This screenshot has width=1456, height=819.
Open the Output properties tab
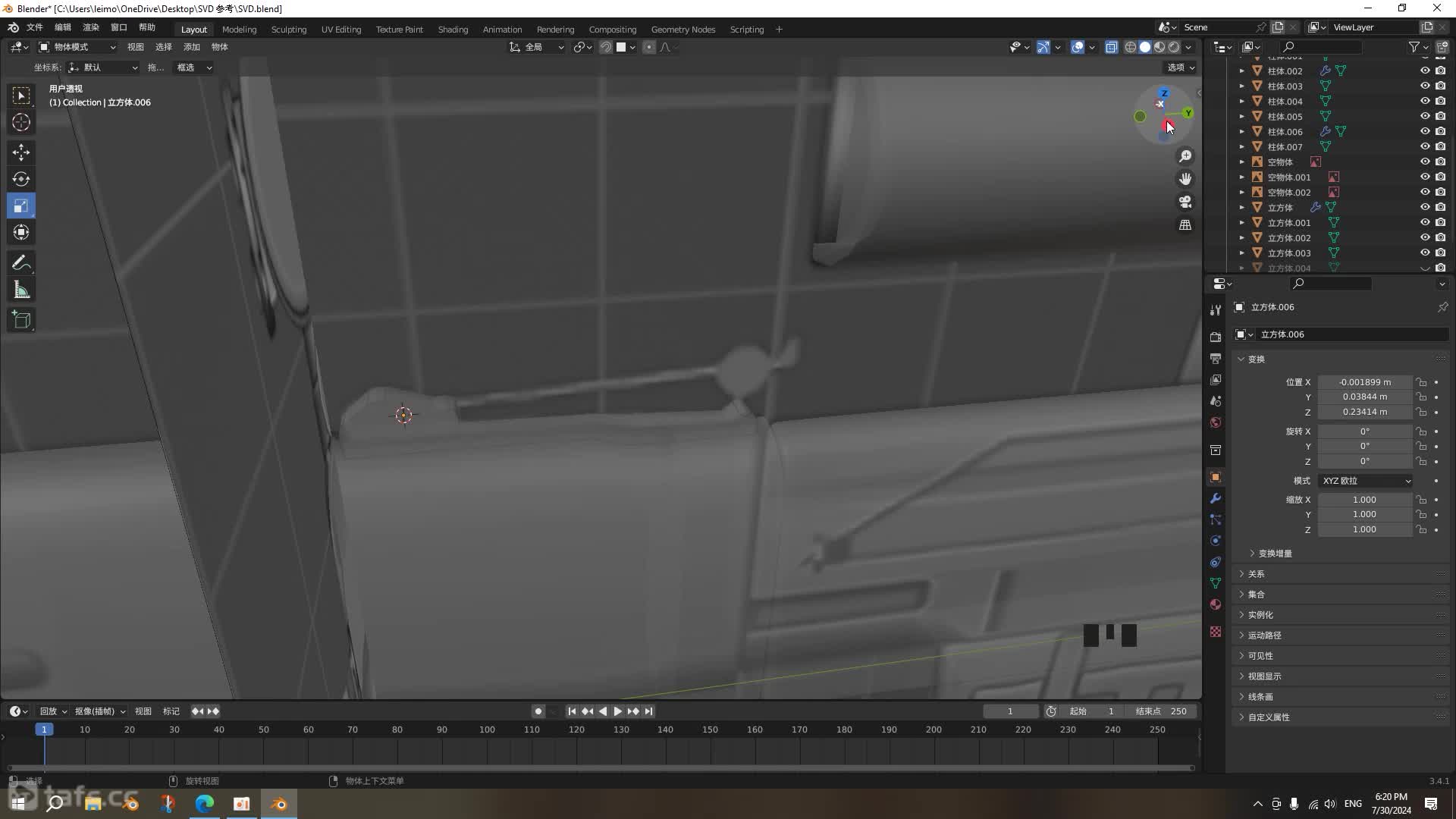click(1216, 358)
